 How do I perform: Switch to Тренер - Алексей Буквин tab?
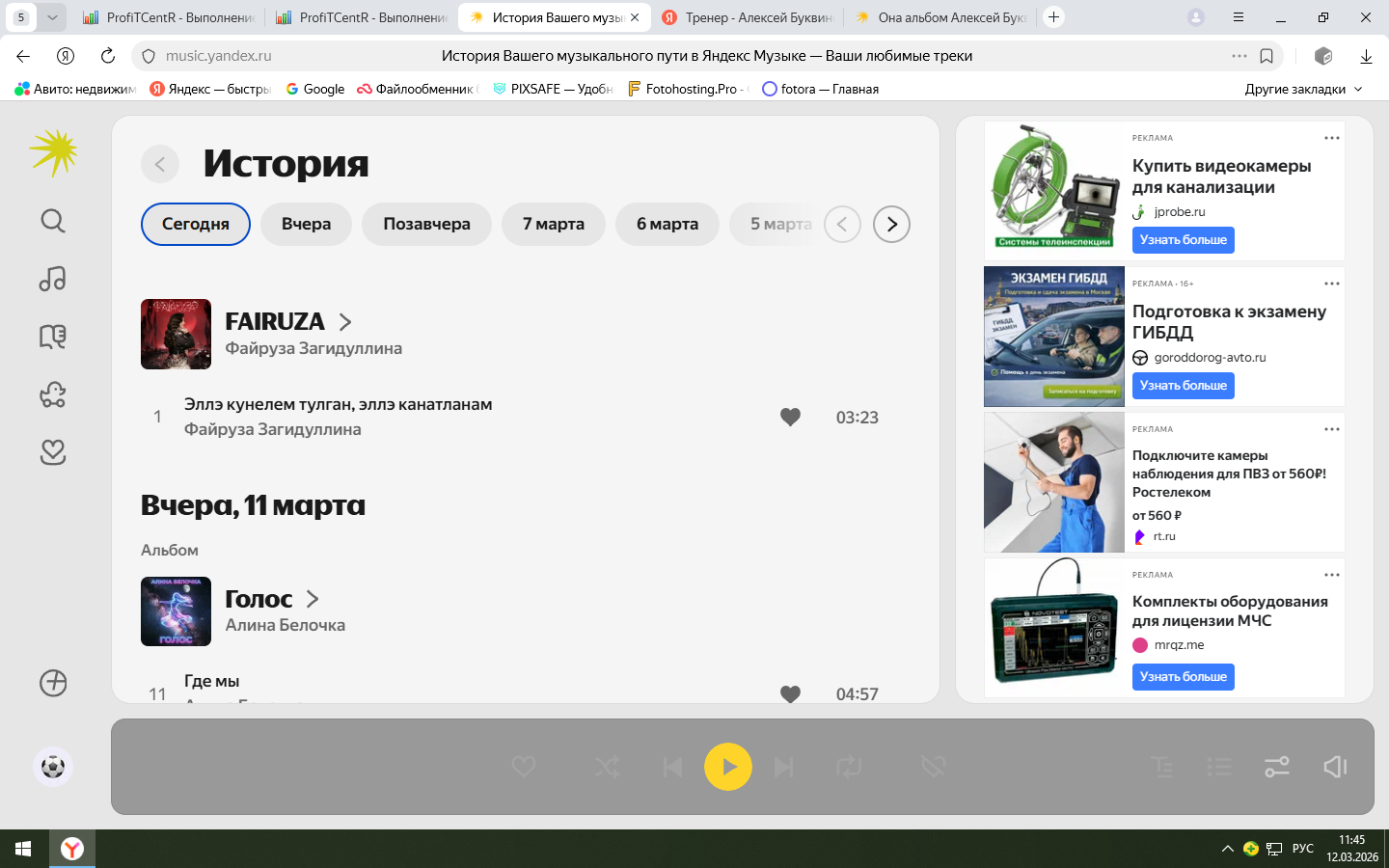tap(747, 17)
